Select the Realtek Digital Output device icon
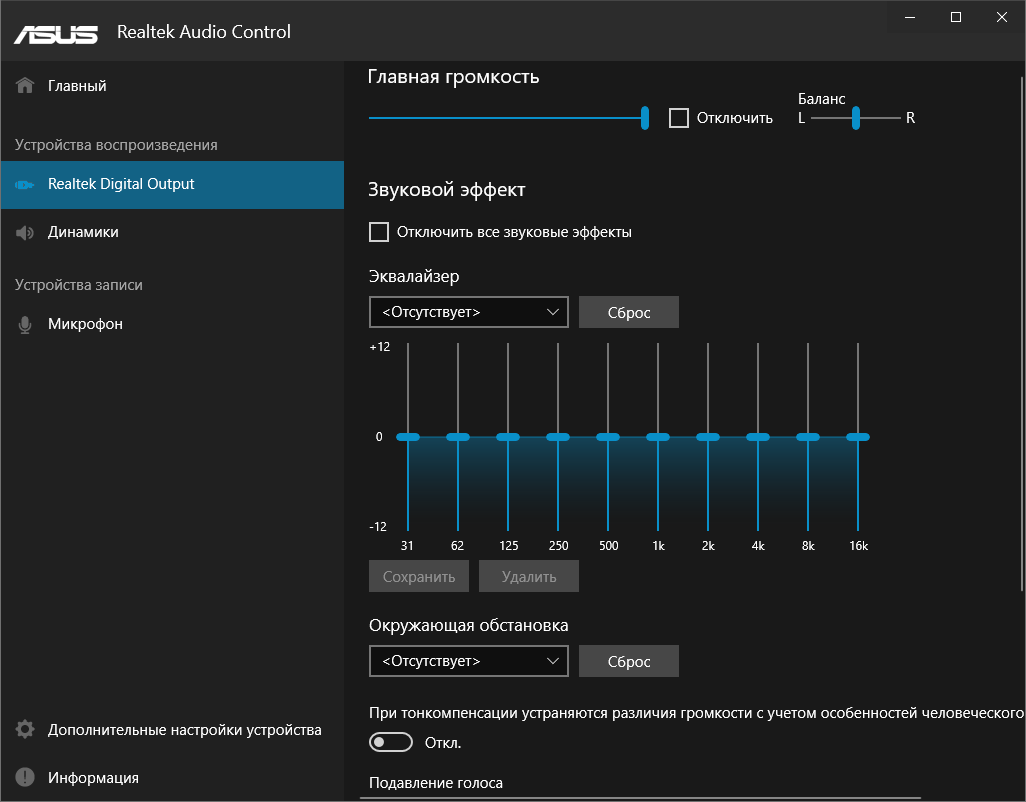Screen dimensions: 1026x802 click(x=23, y=185)
